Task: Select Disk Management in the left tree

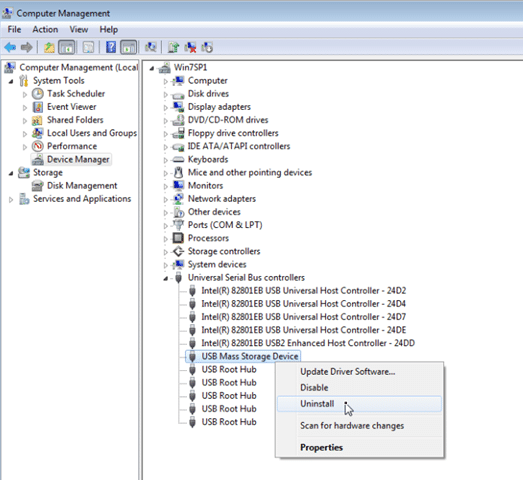Action: click(82, 185)
